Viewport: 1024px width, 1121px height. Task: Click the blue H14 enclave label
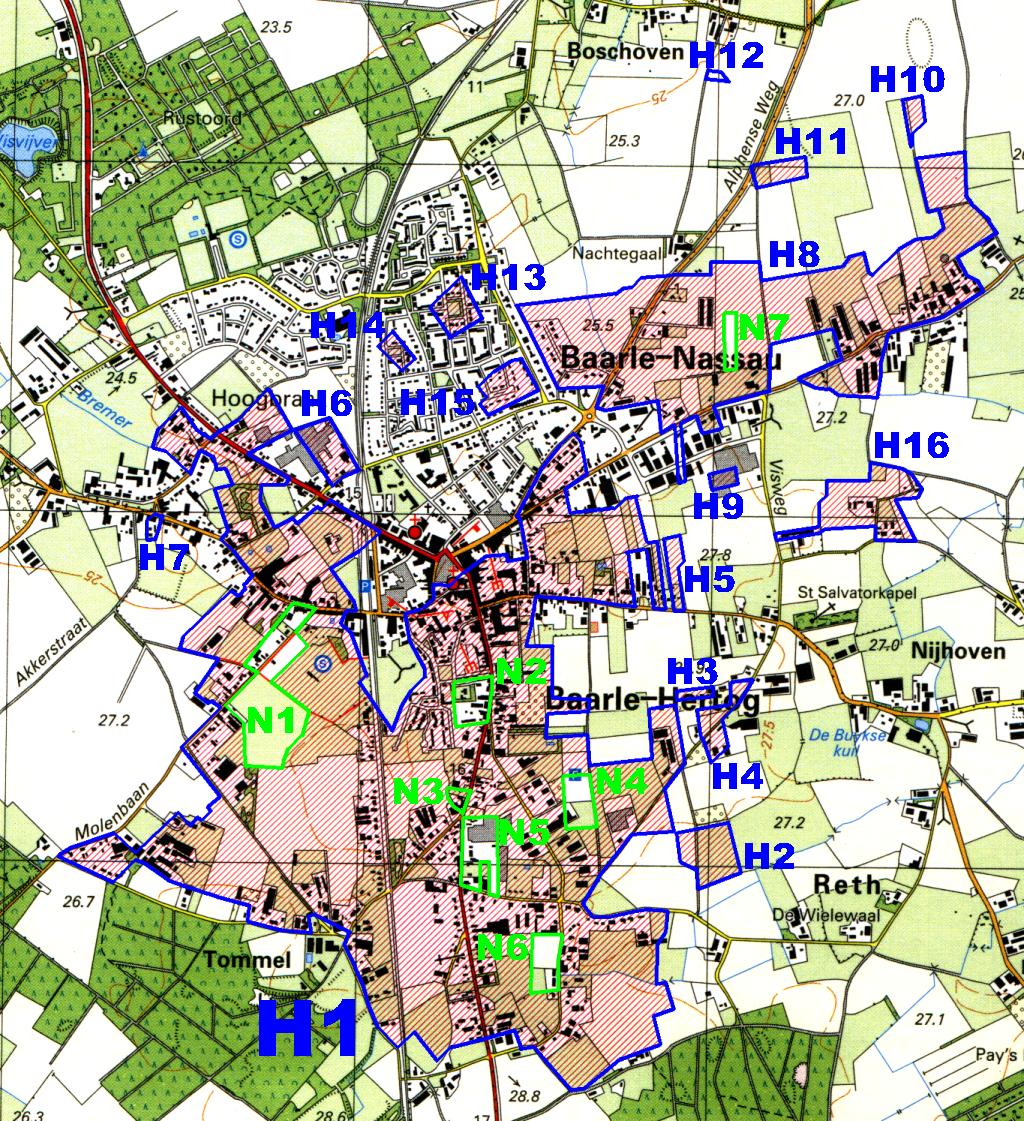point(348,327)
